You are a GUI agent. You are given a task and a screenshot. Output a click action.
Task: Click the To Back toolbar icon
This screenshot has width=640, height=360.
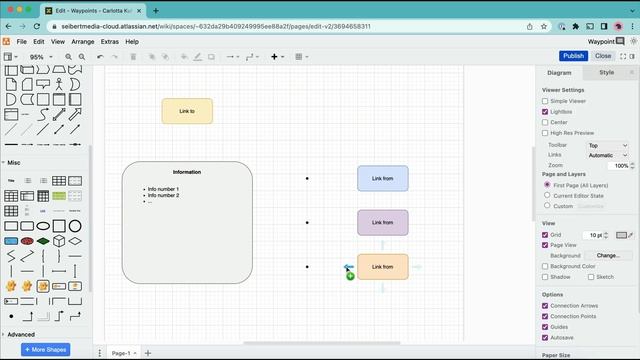[165, 57]
